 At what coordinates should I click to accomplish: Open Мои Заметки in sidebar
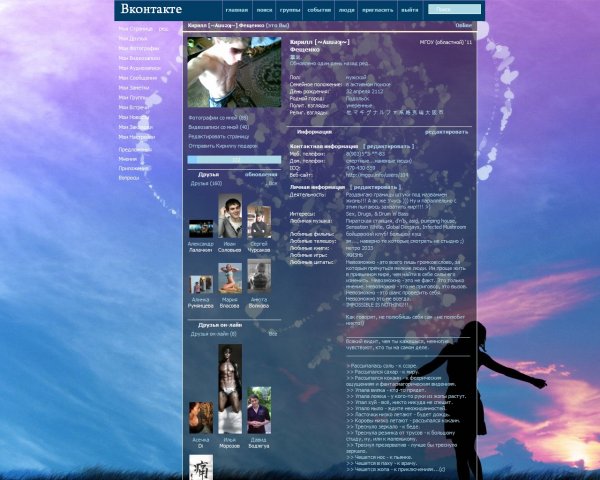point(134,88)
